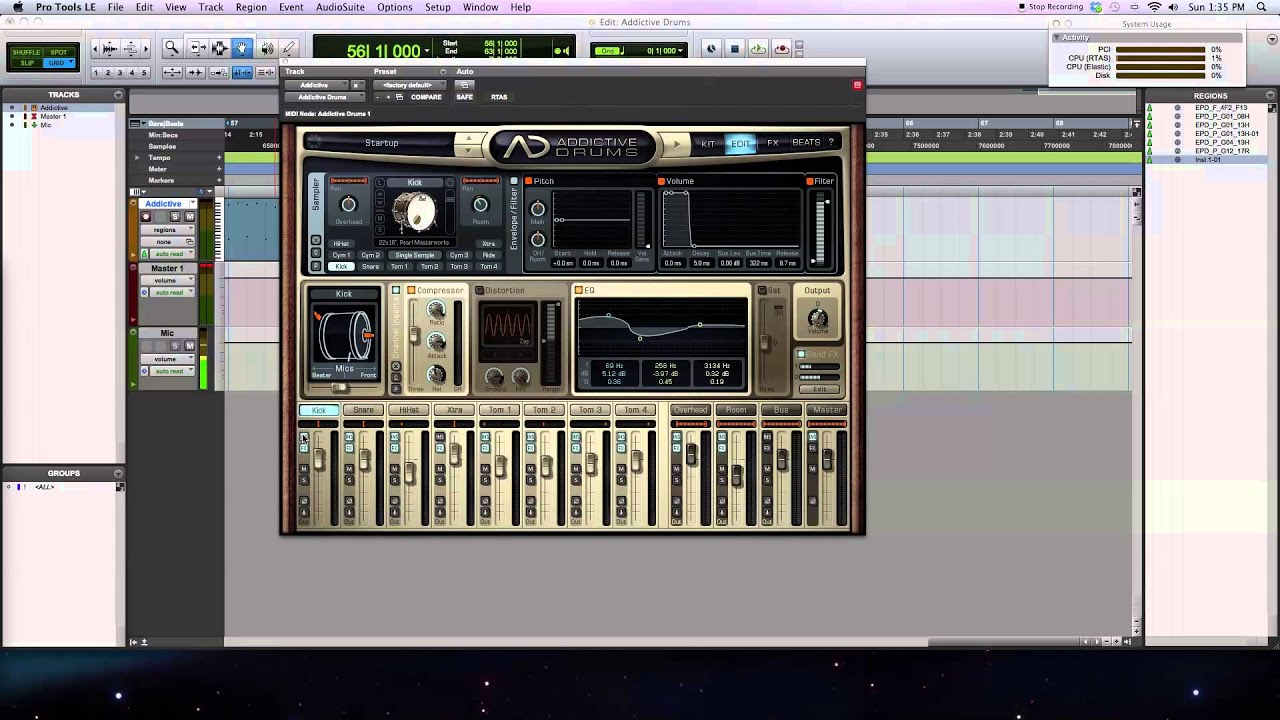This screenshot has height=720, width=1280.
Task: Select the Selector (waveform) tool
Action: tap(219, 48)
